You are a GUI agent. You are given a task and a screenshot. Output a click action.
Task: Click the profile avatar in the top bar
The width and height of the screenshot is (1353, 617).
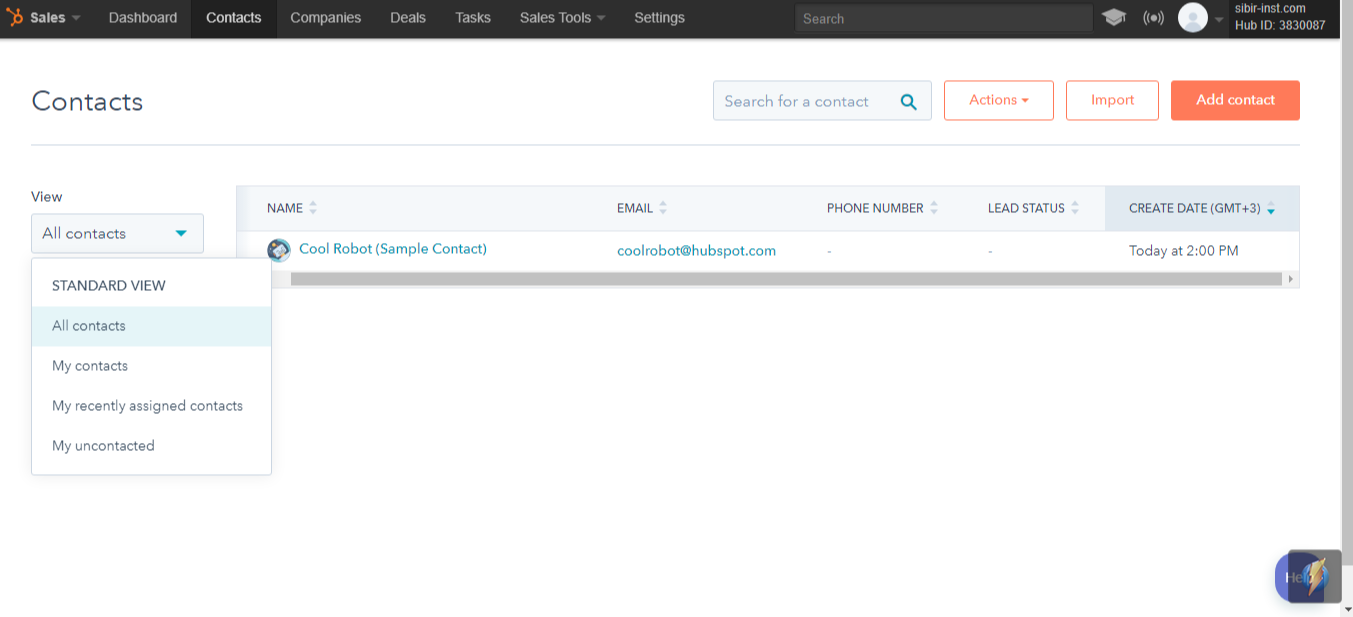1192,17
